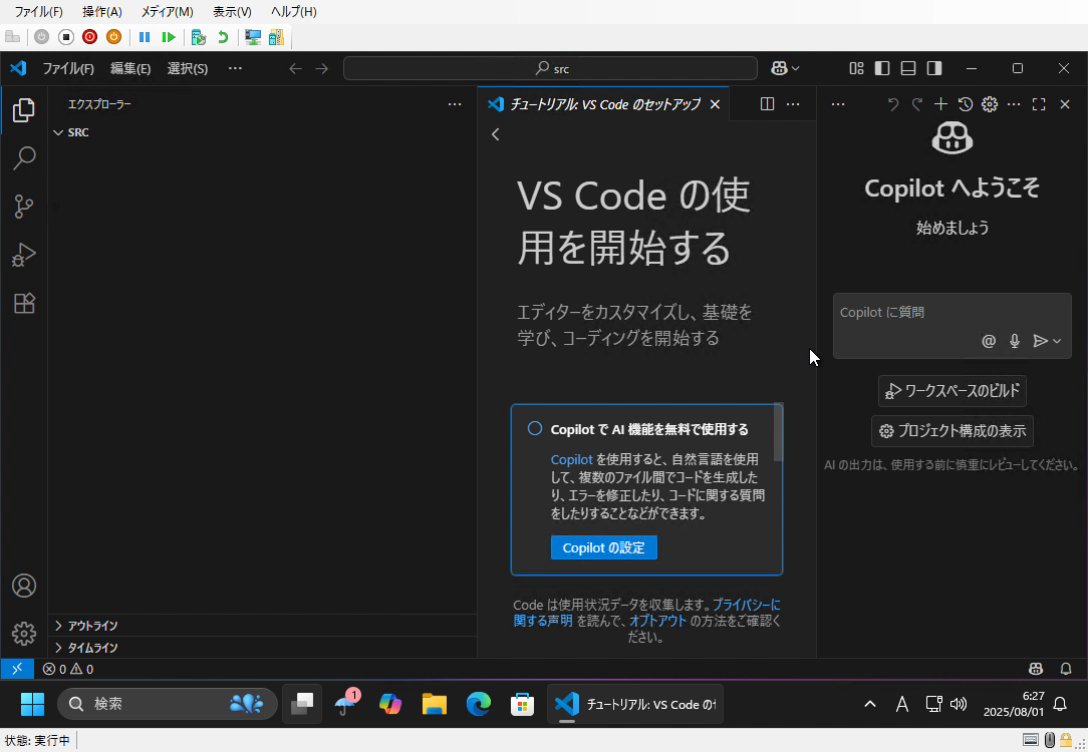Open VS Code notifications bell in the status bar
1088x752 pixels.
coord(1066,669)
